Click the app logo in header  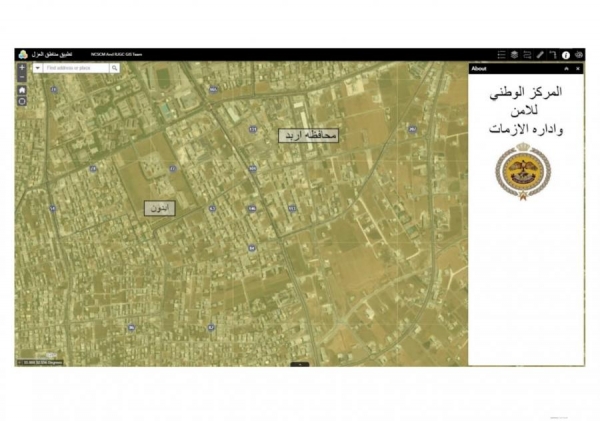(22, 55)
